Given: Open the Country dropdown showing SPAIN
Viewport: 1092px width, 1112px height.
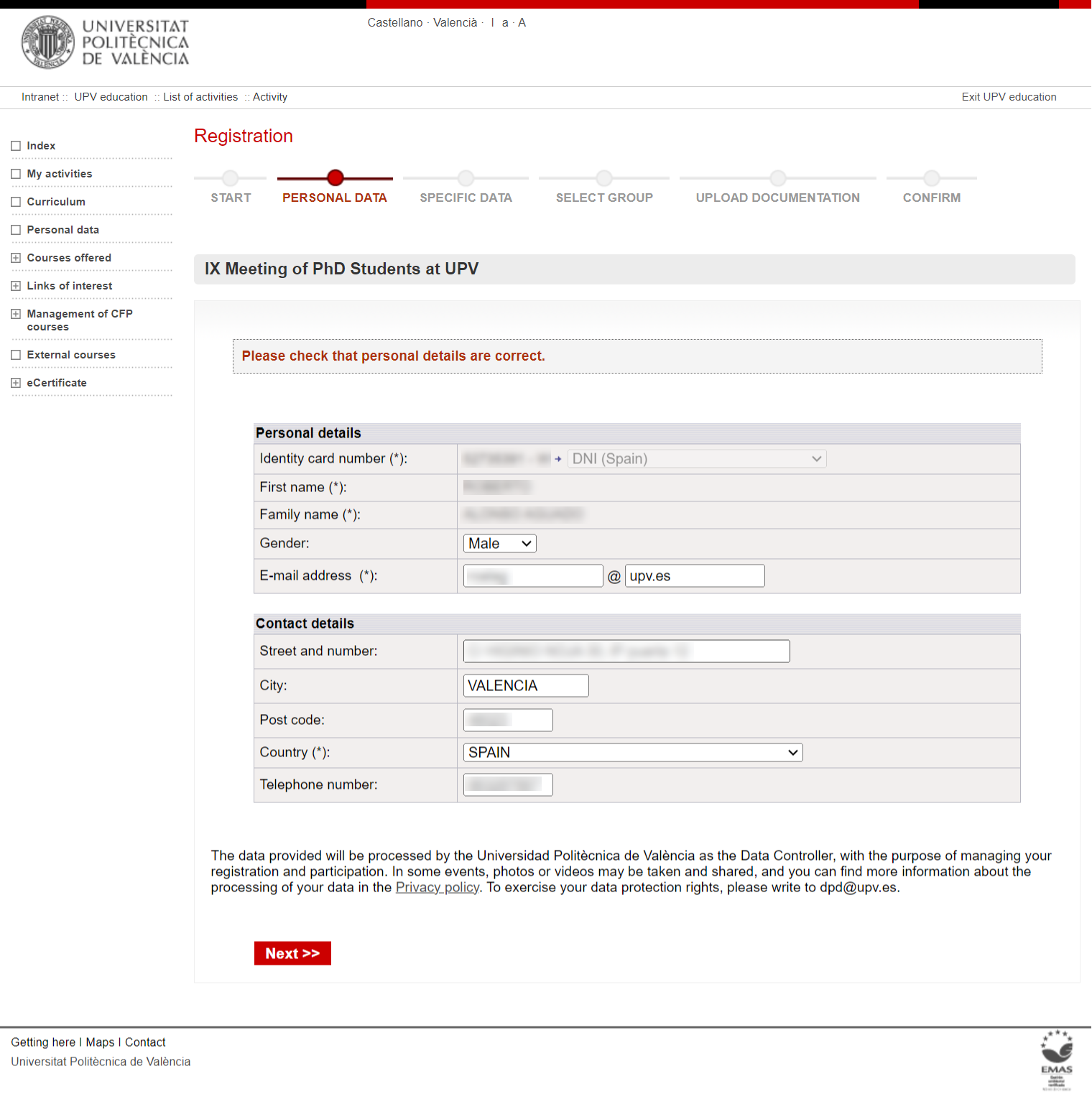Looking at the screenshot, I should pos(631,752).
